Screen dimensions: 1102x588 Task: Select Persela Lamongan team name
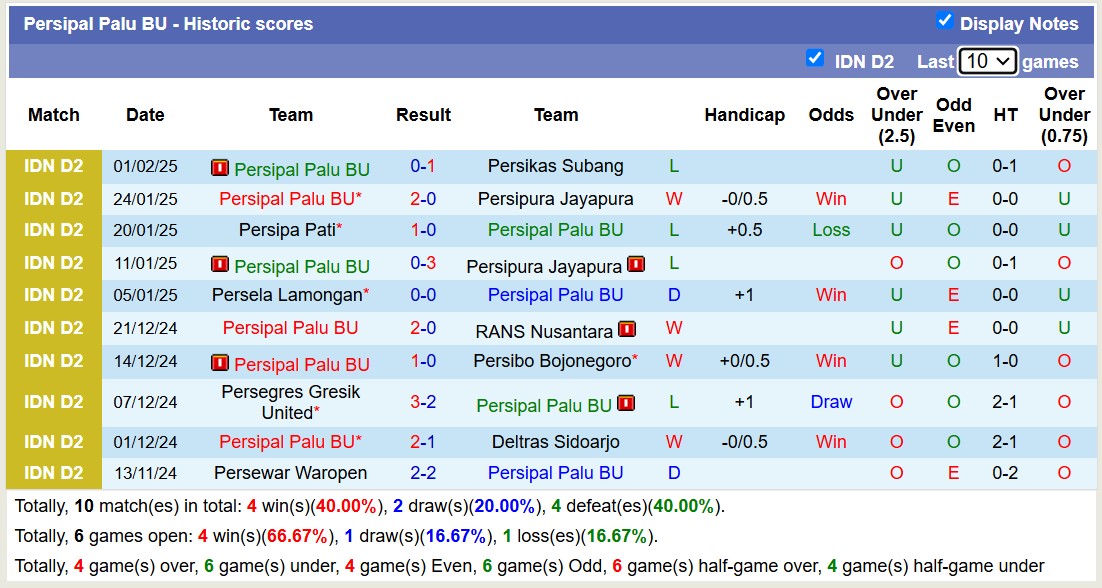click(x=286, y=295)
